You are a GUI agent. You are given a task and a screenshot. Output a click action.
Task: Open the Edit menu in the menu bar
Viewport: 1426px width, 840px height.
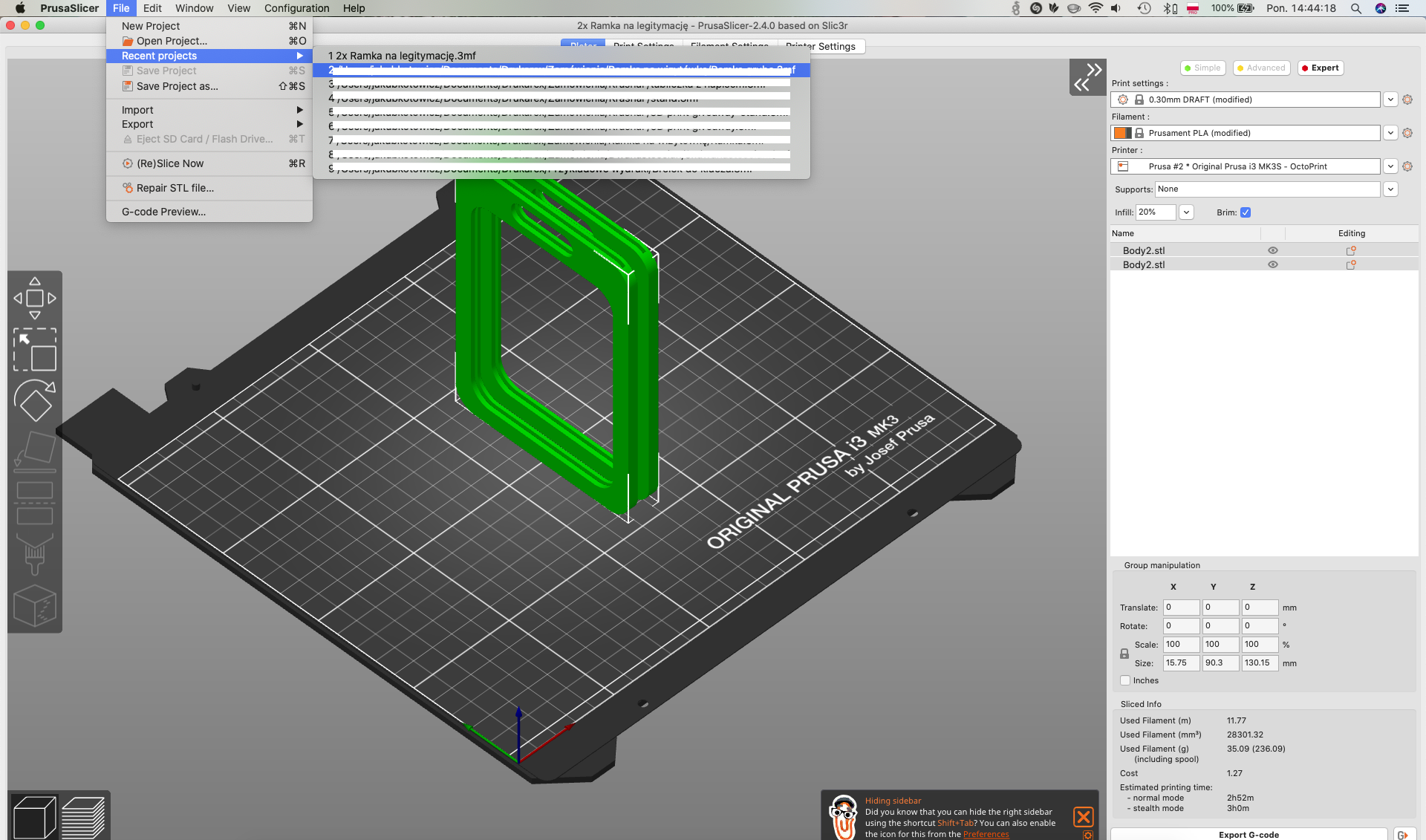click(152, 8)
